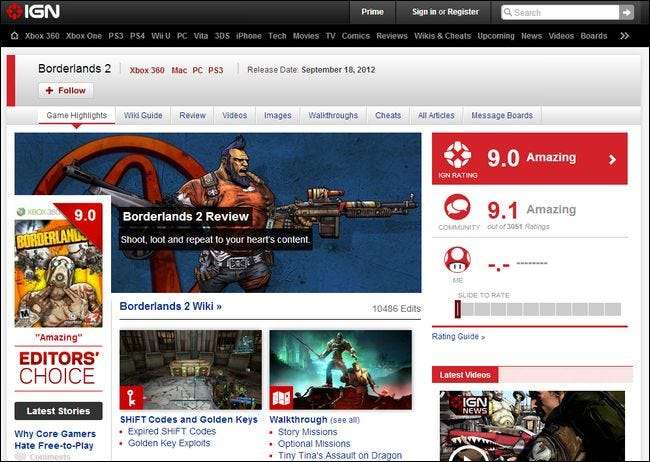650x462 pixels.
Task: Click the Community speech bubble icon
Action: pyautogui.click(x=457, y=209)
